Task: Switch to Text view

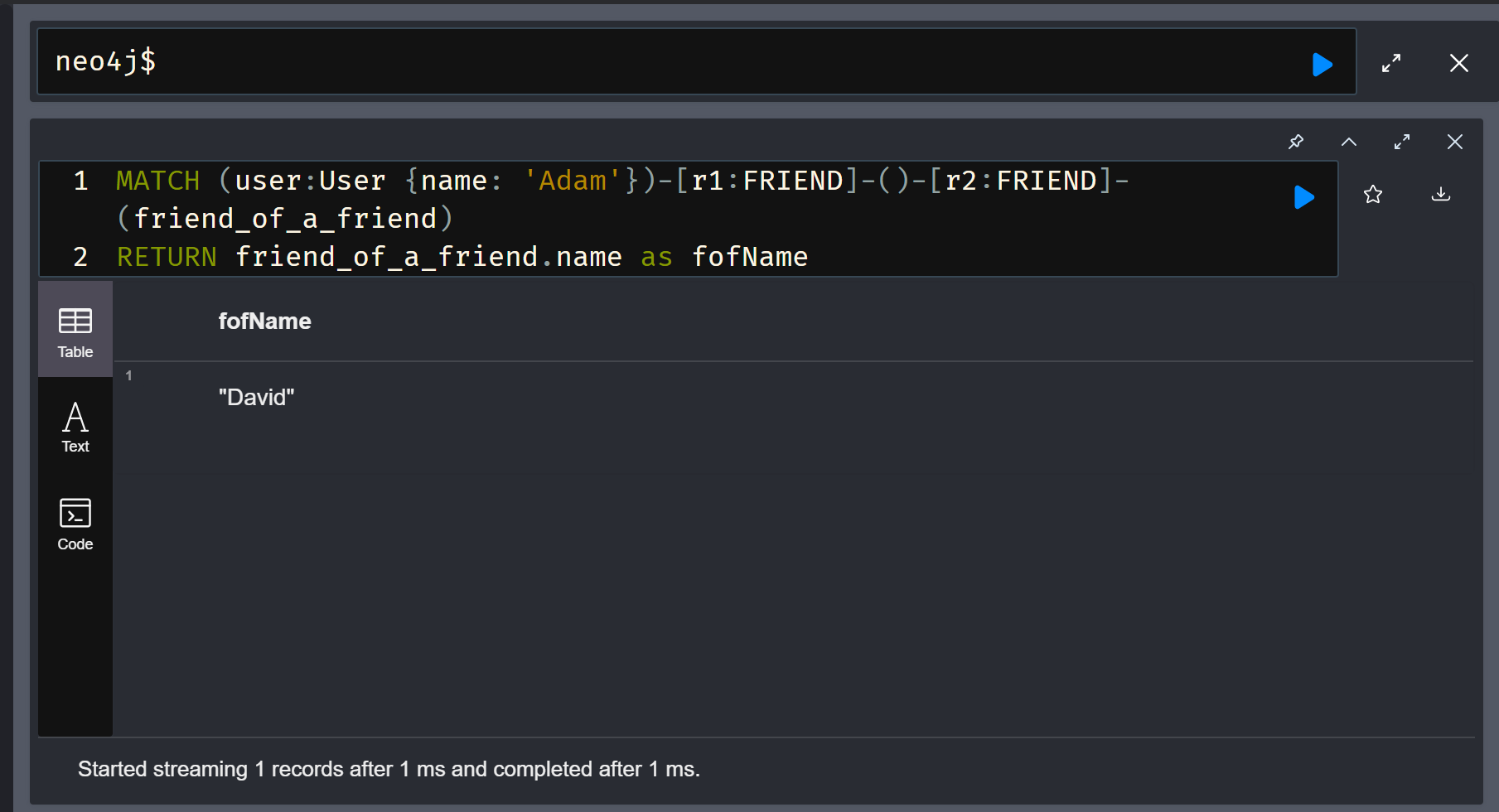Action: click(75, 427)
